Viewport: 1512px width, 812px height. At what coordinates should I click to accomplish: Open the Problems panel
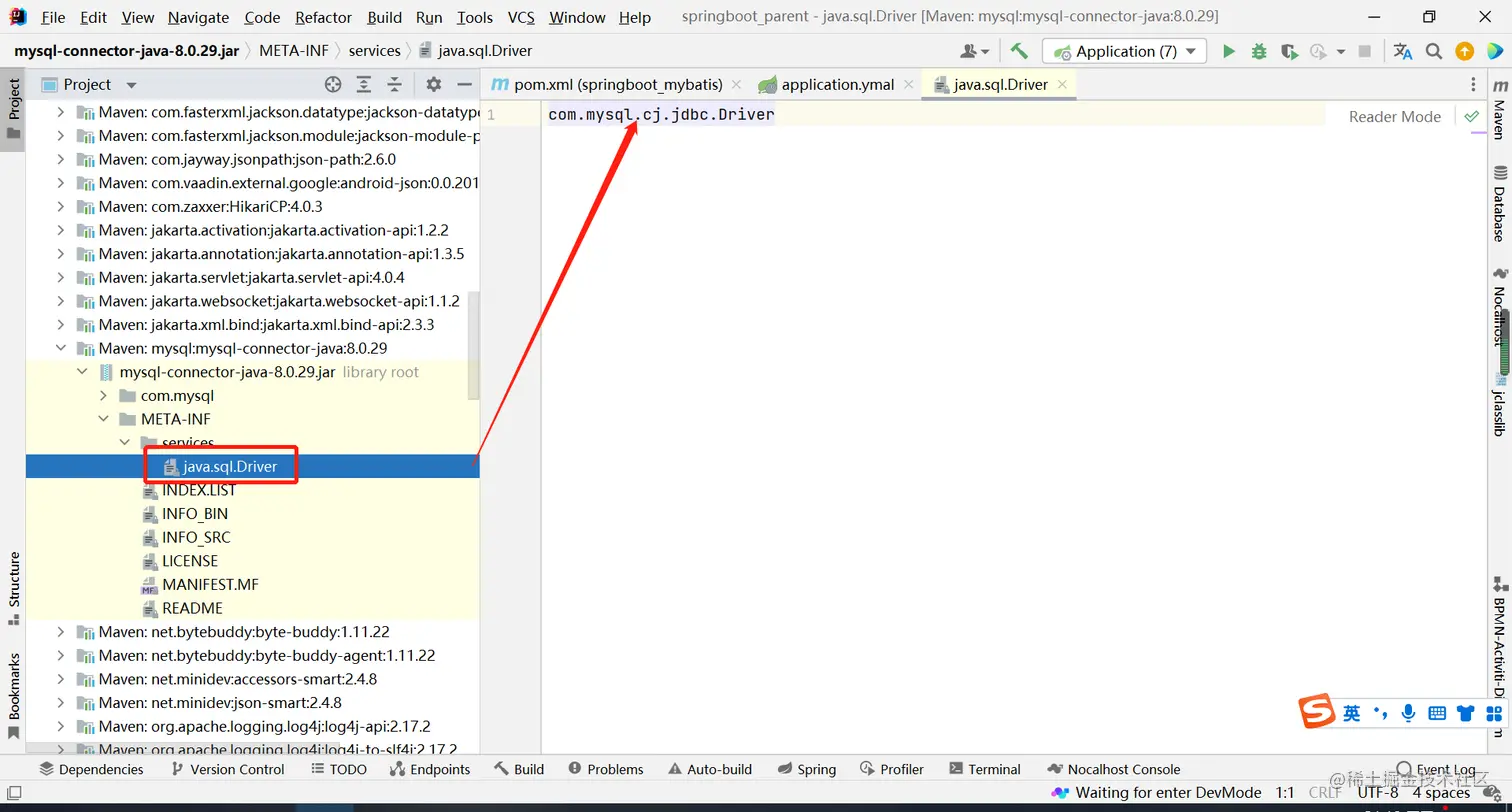606,769
